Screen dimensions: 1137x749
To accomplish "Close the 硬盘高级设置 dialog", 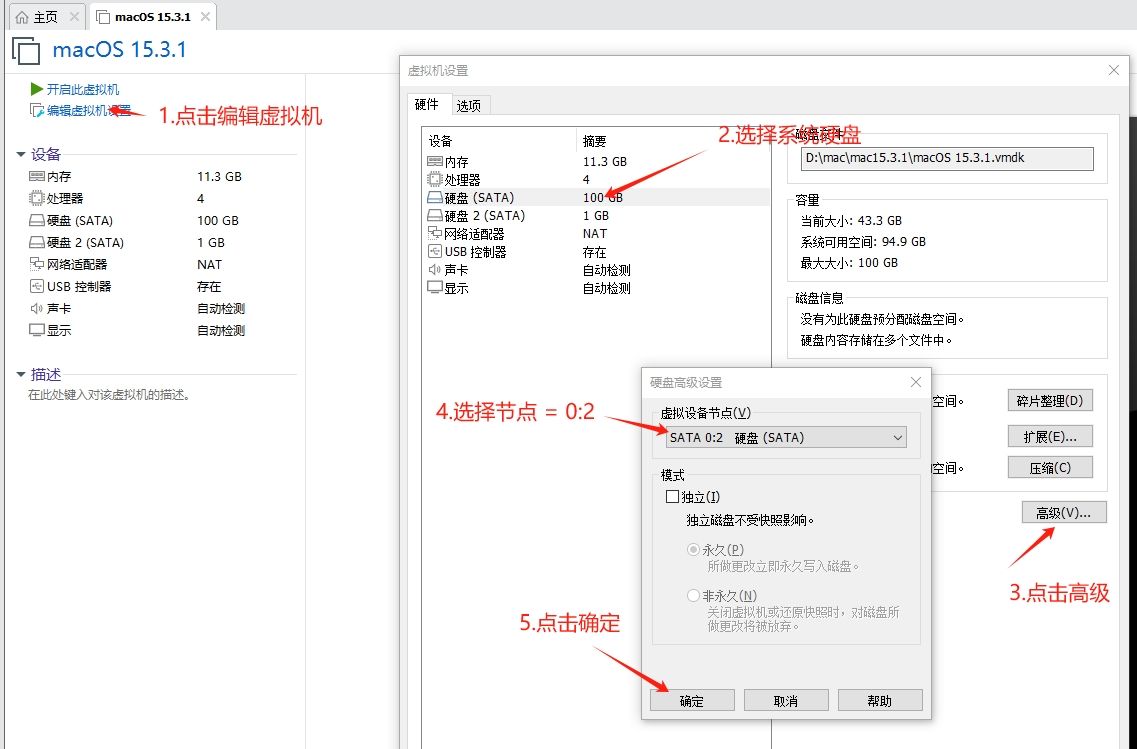I will pyautogui.click(x=916, y=382).
